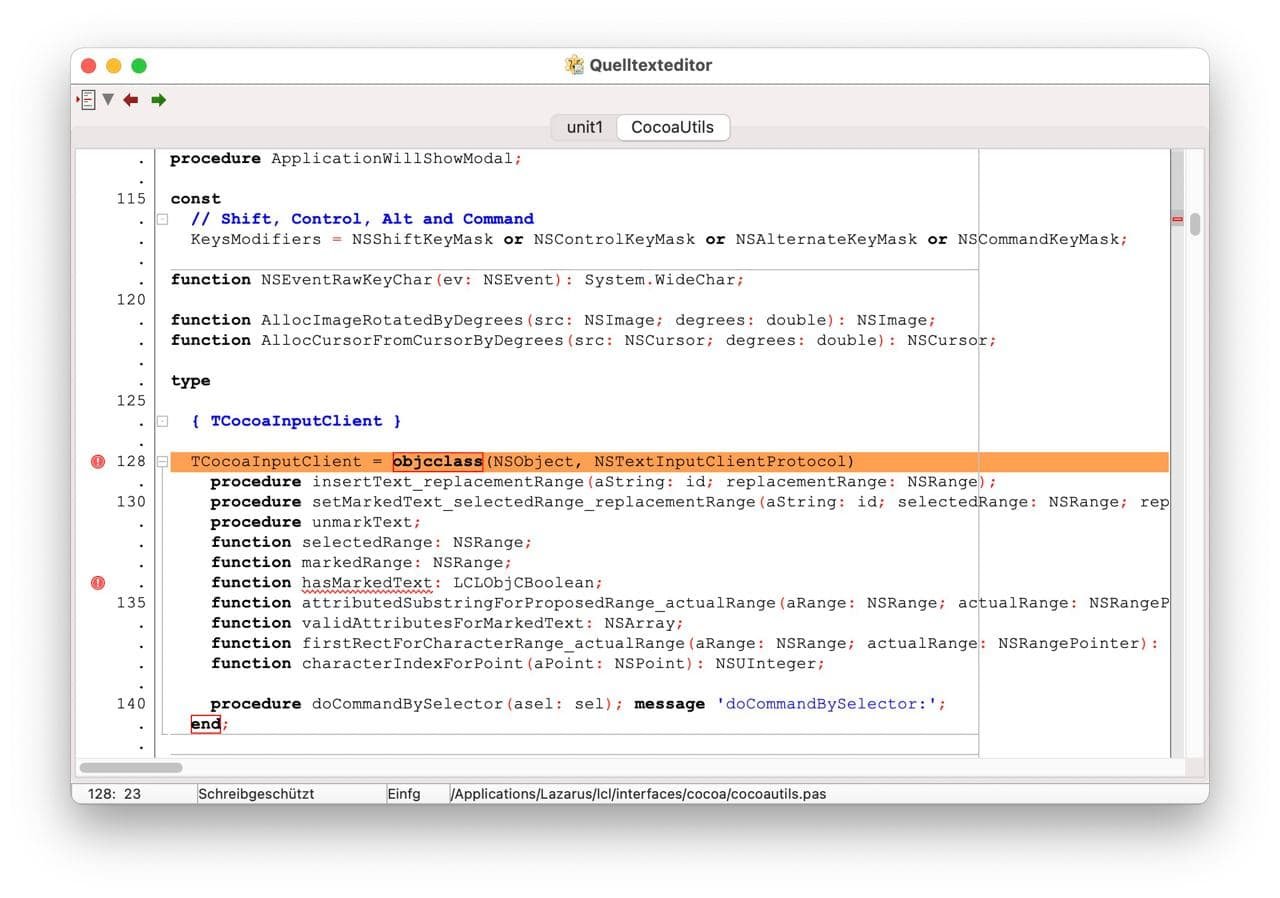This screenshot has height=898, width=1280.
Task: Click characterIndexForPoint function name
Action: coord(412,663)
